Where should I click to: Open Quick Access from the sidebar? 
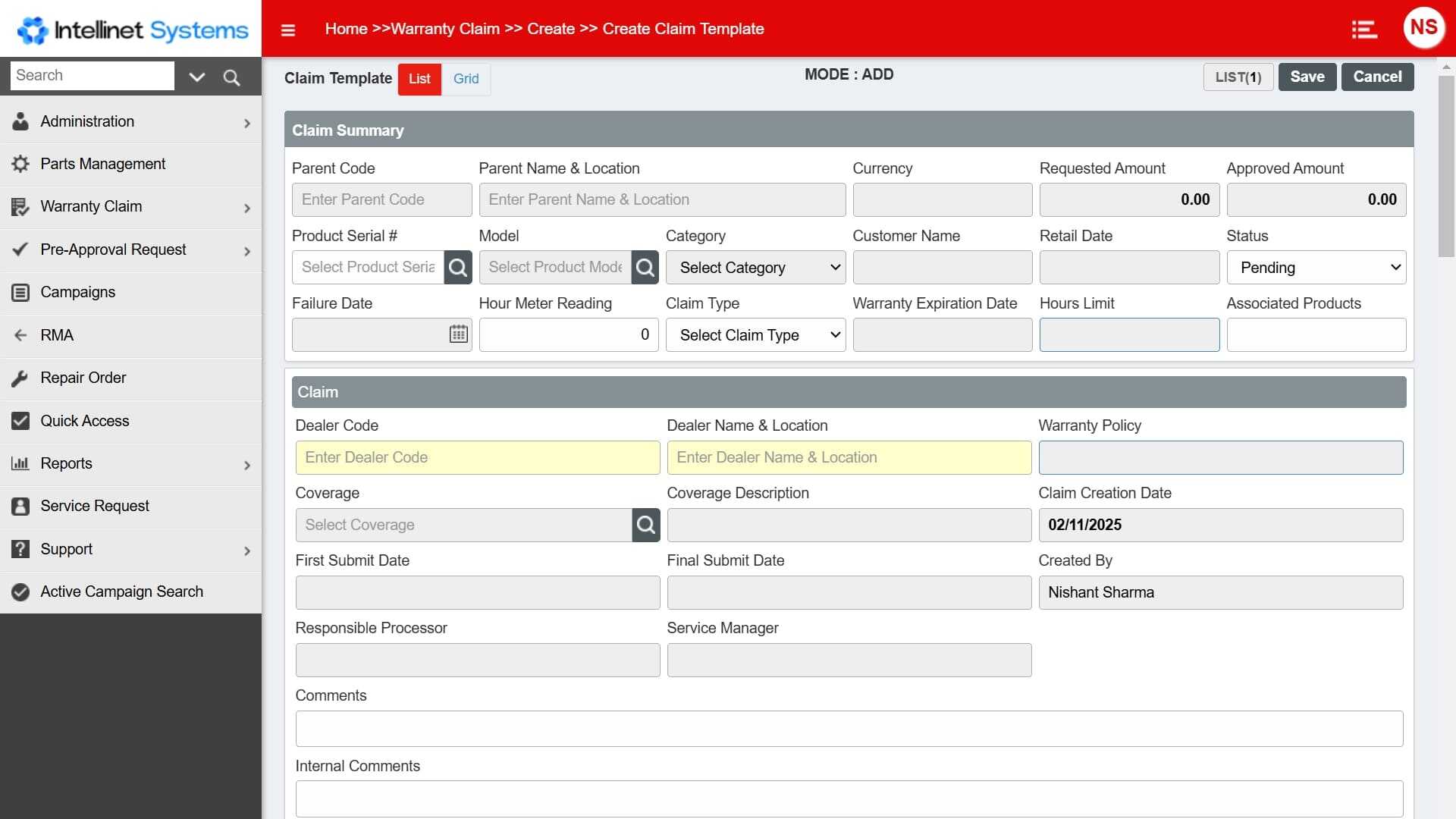point(85,421)
